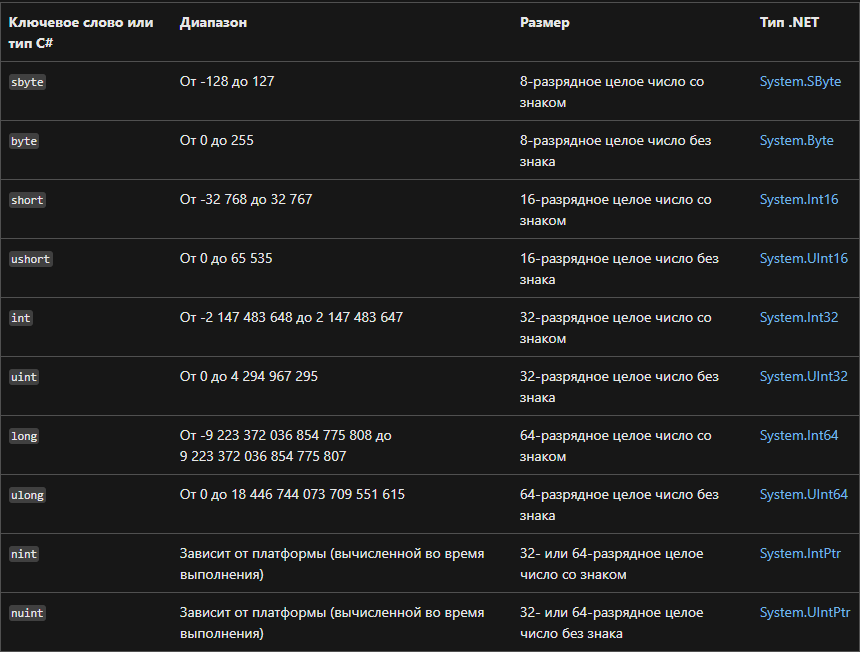Click the ulong keyword code label
The height and width of the screenshot is (652, 860).
point(27,495)
